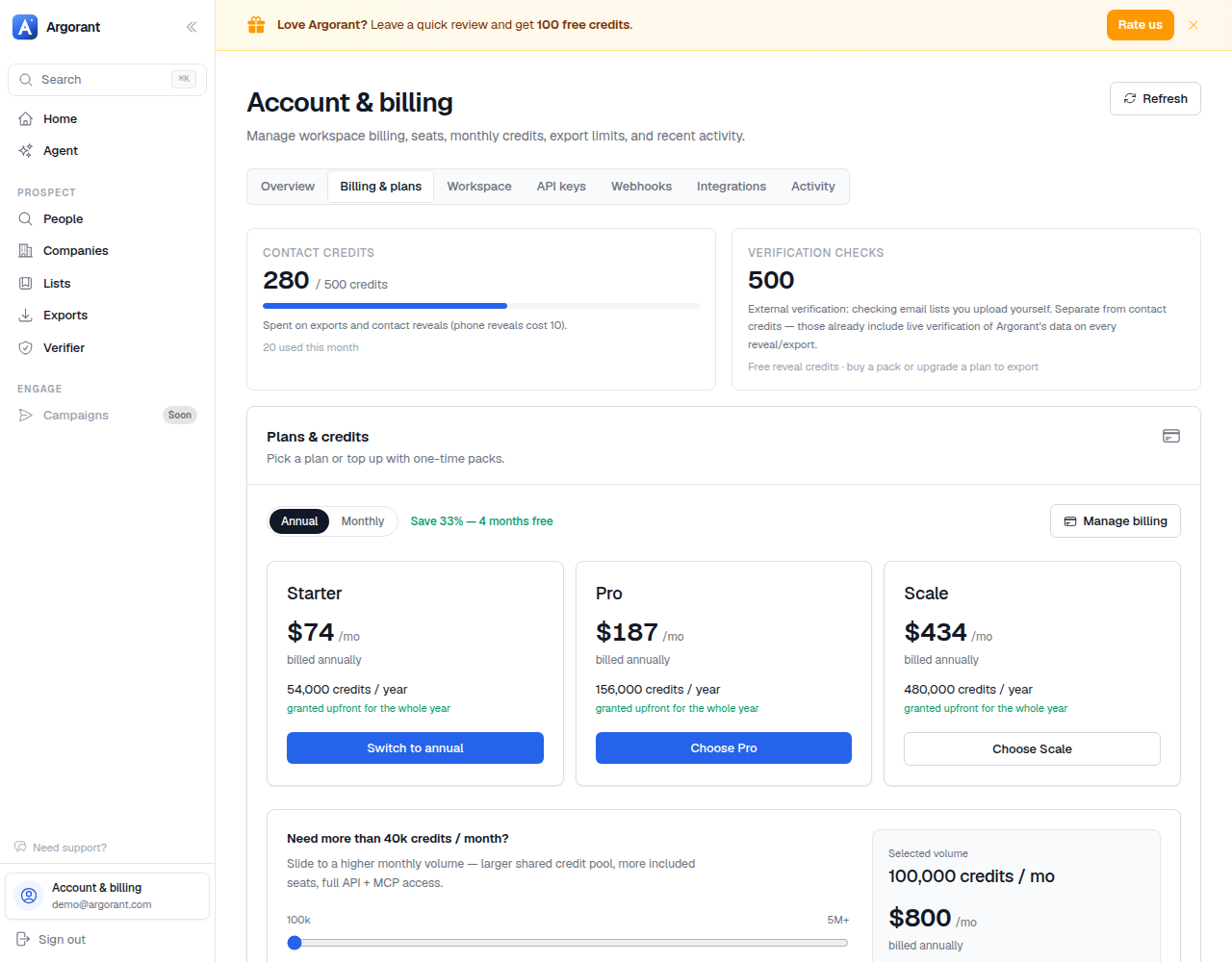Screen dimensions: 1232x962
Task: Open the People prospect list
Action: click(x=108, y=219)
